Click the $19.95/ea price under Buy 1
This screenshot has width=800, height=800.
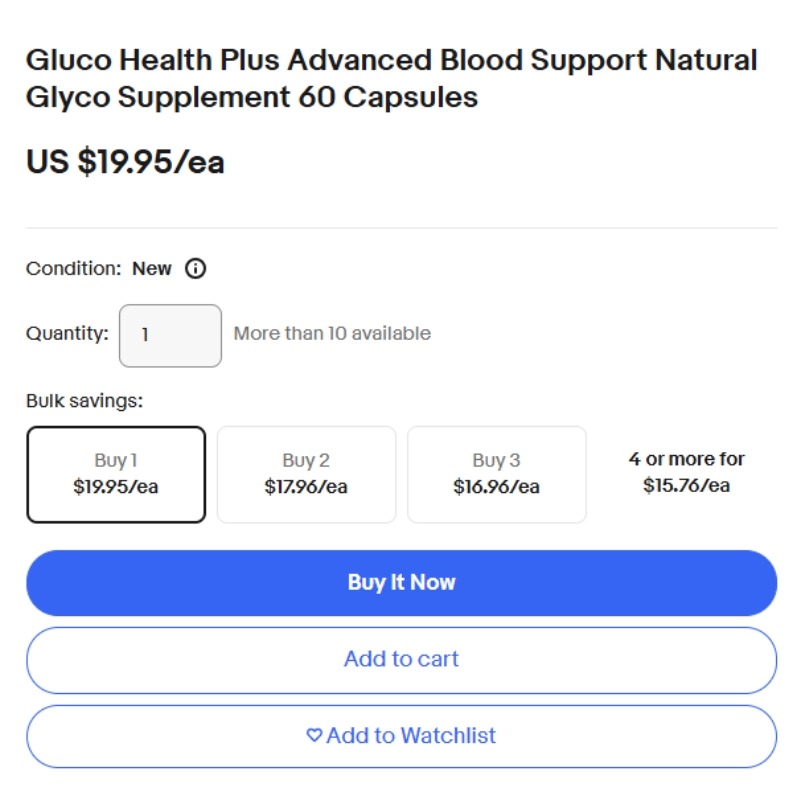(116, 487)
